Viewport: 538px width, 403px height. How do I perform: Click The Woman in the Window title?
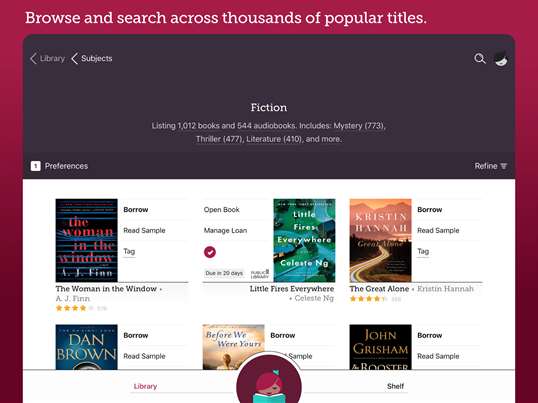106,289
